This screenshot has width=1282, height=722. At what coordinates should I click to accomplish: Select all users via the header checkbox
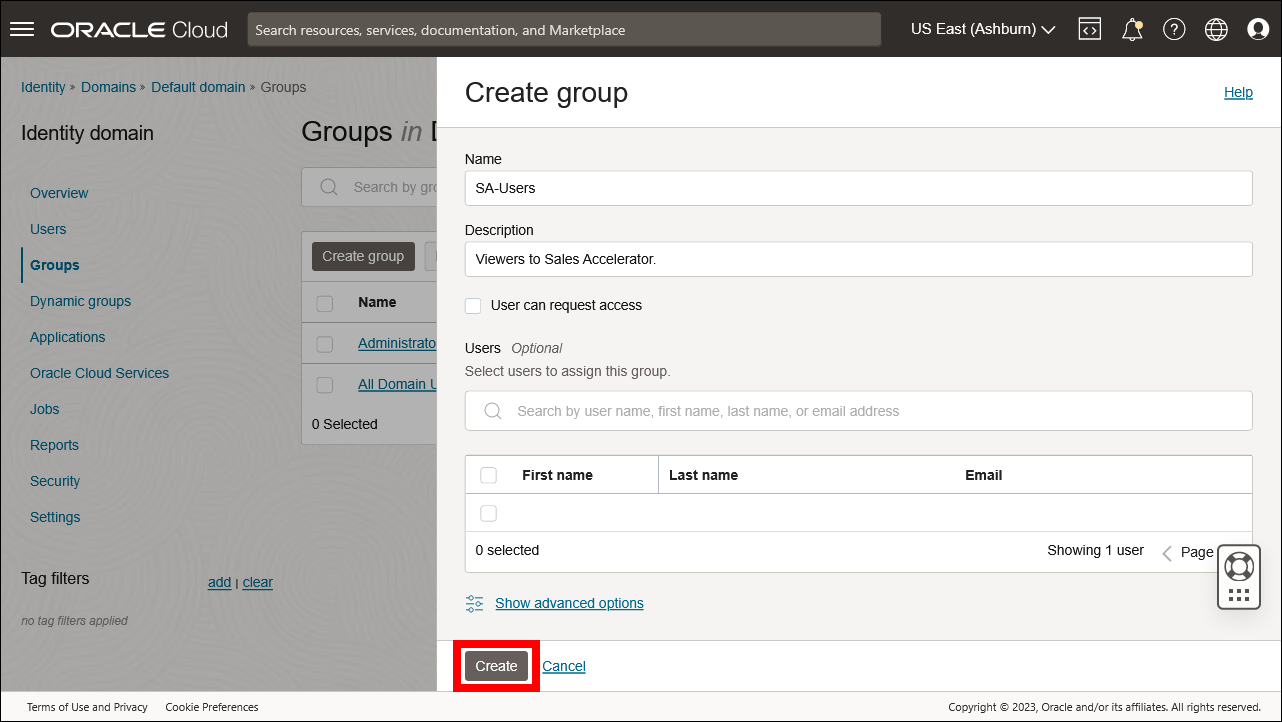click(x=488, y=474)
